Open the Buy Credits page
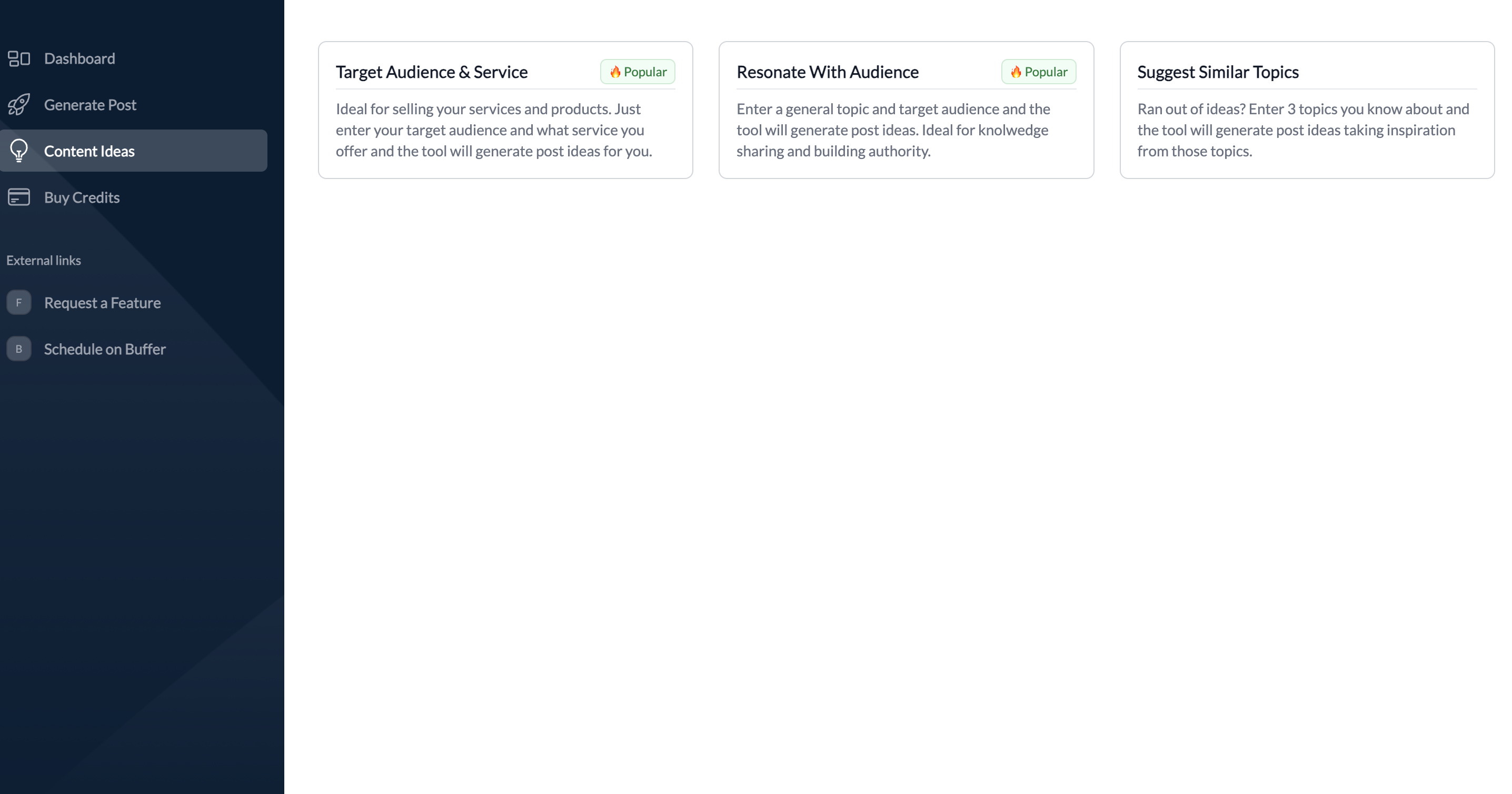Viewport: 1512px width, 794px height. [x=82, y=198]
